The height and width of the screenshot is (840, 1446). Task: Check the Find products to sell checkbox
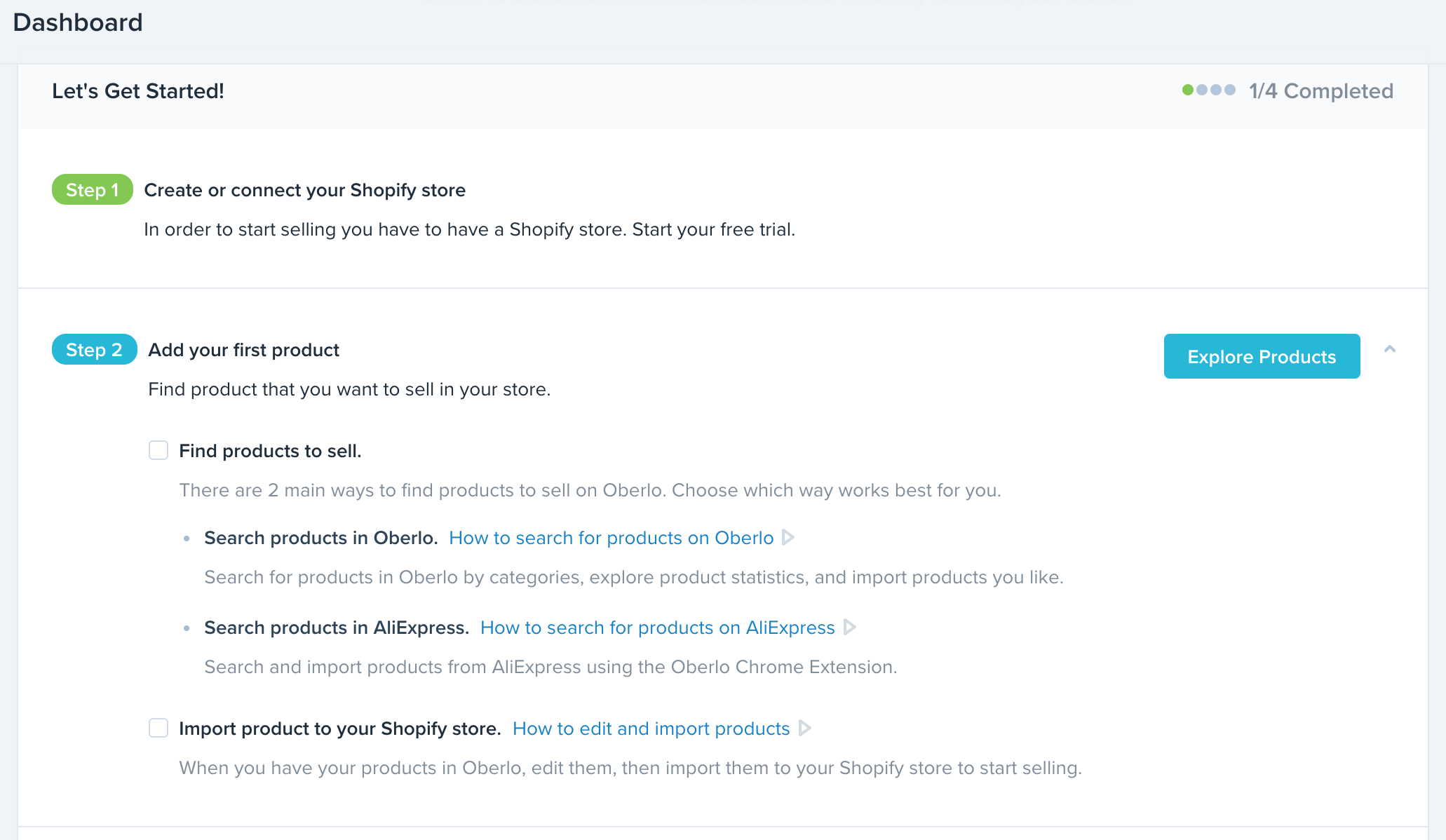[158, 450]
